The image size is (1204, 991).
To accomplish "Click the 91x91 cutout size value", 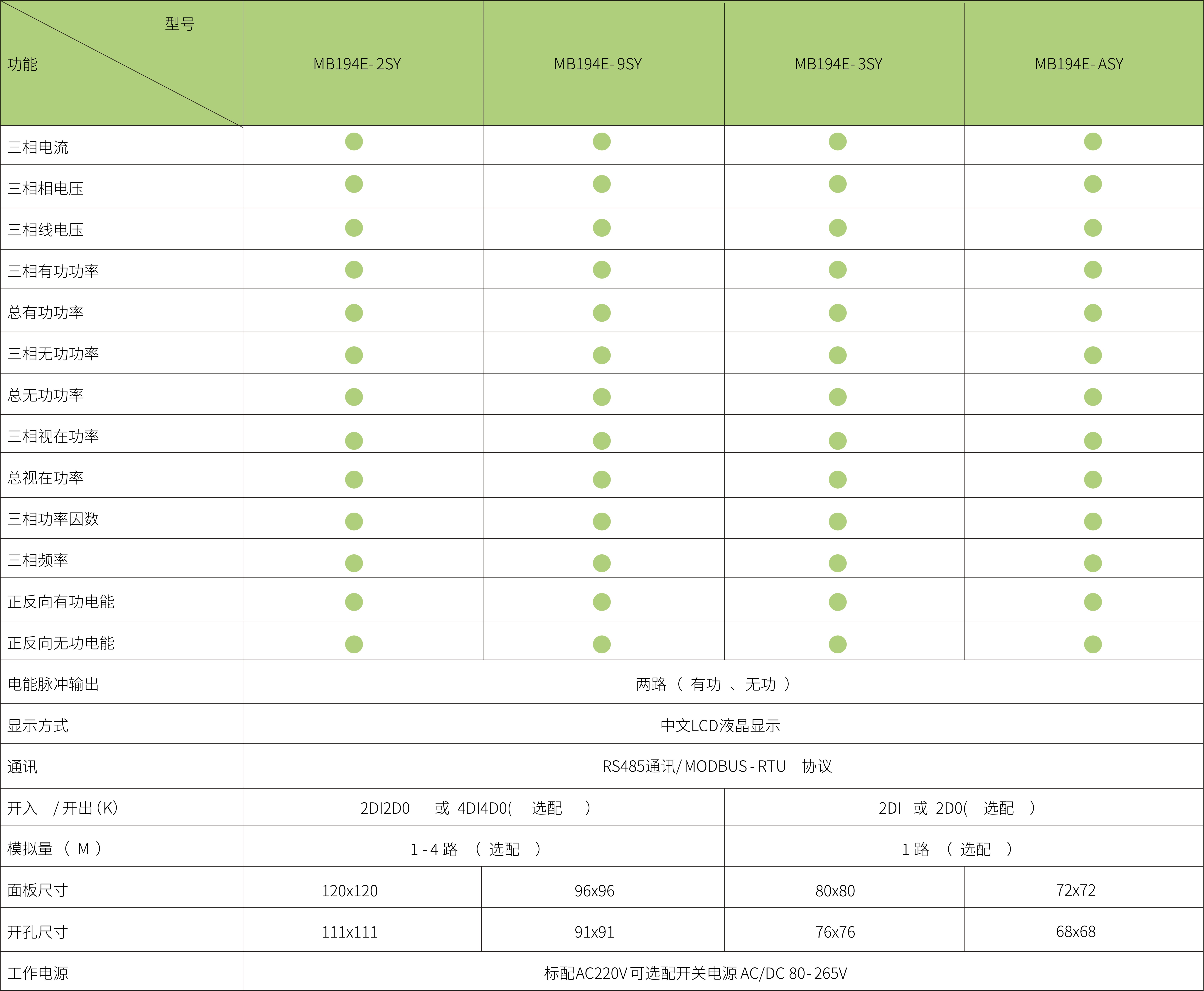I will click(x=594, y=932).
